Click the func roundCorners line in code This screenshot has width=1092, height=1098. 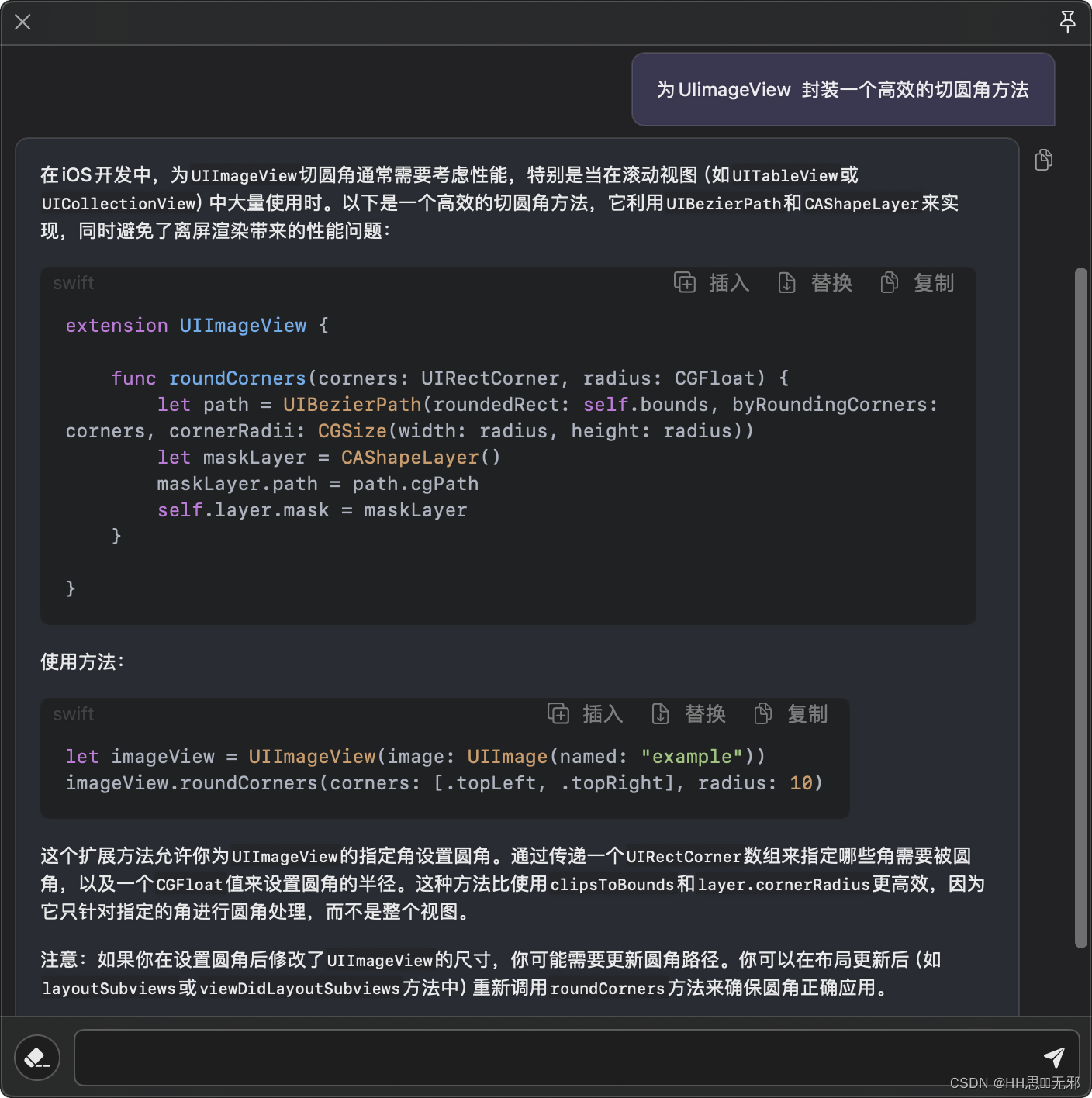450,378
